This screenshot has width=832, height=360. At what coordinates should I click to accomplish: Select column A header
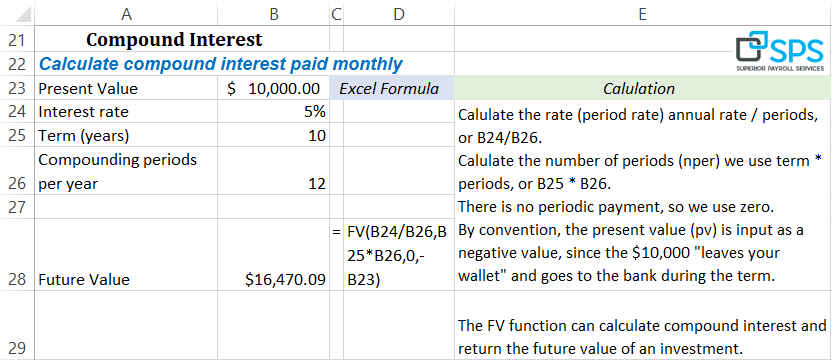(126, 13)
